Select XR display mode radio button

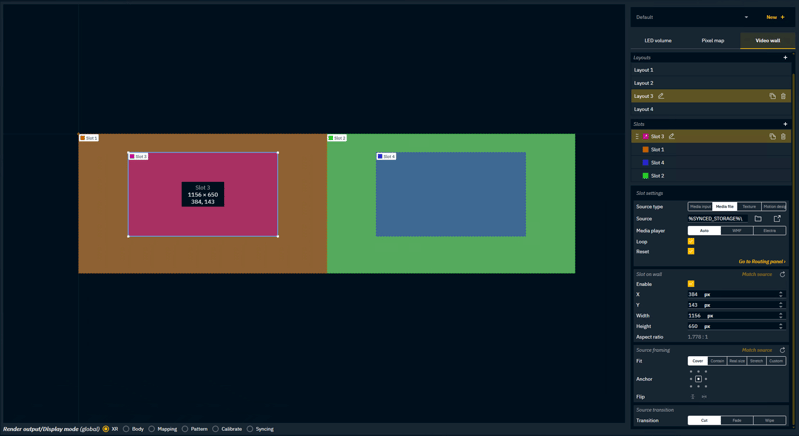106,429
